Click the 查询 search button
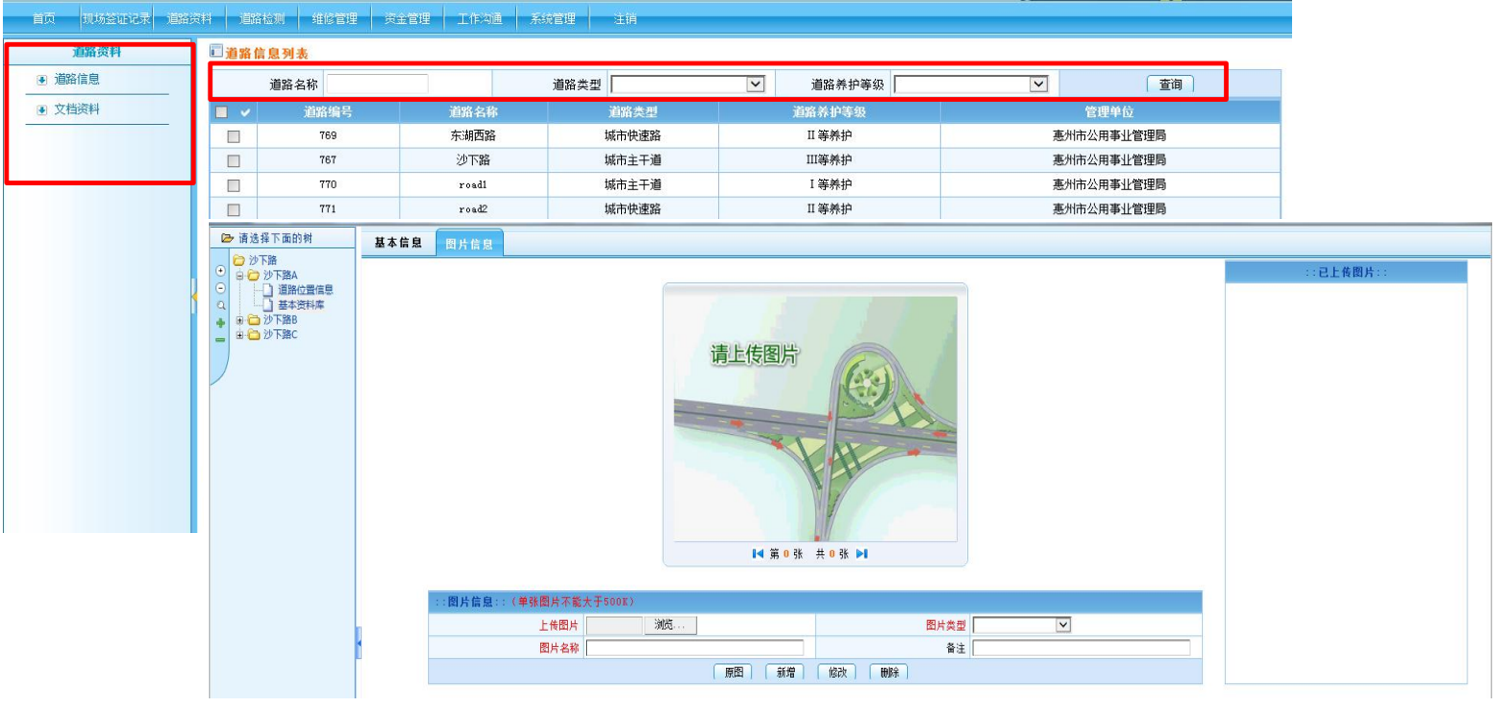Viewport: 1497px width, 706px height. coord(1170,85)
